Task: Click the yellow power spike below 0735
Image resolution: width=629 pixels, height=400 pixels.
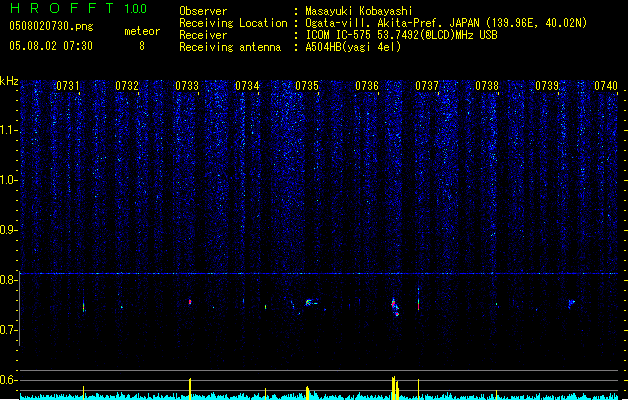Action: (x=308, y=392)
